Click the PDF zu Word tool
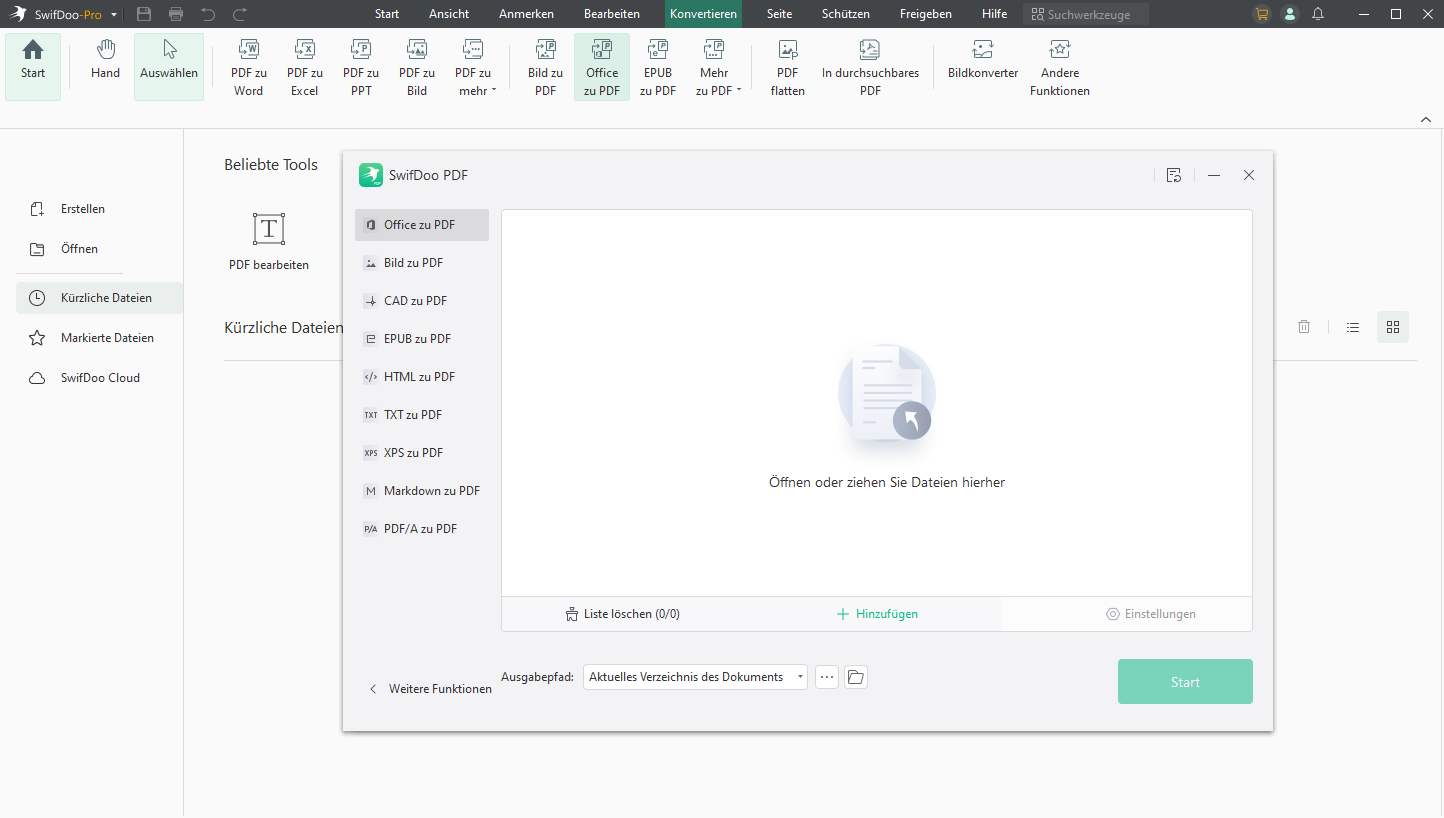This screenshot has height=818, width=1444. 248,67
